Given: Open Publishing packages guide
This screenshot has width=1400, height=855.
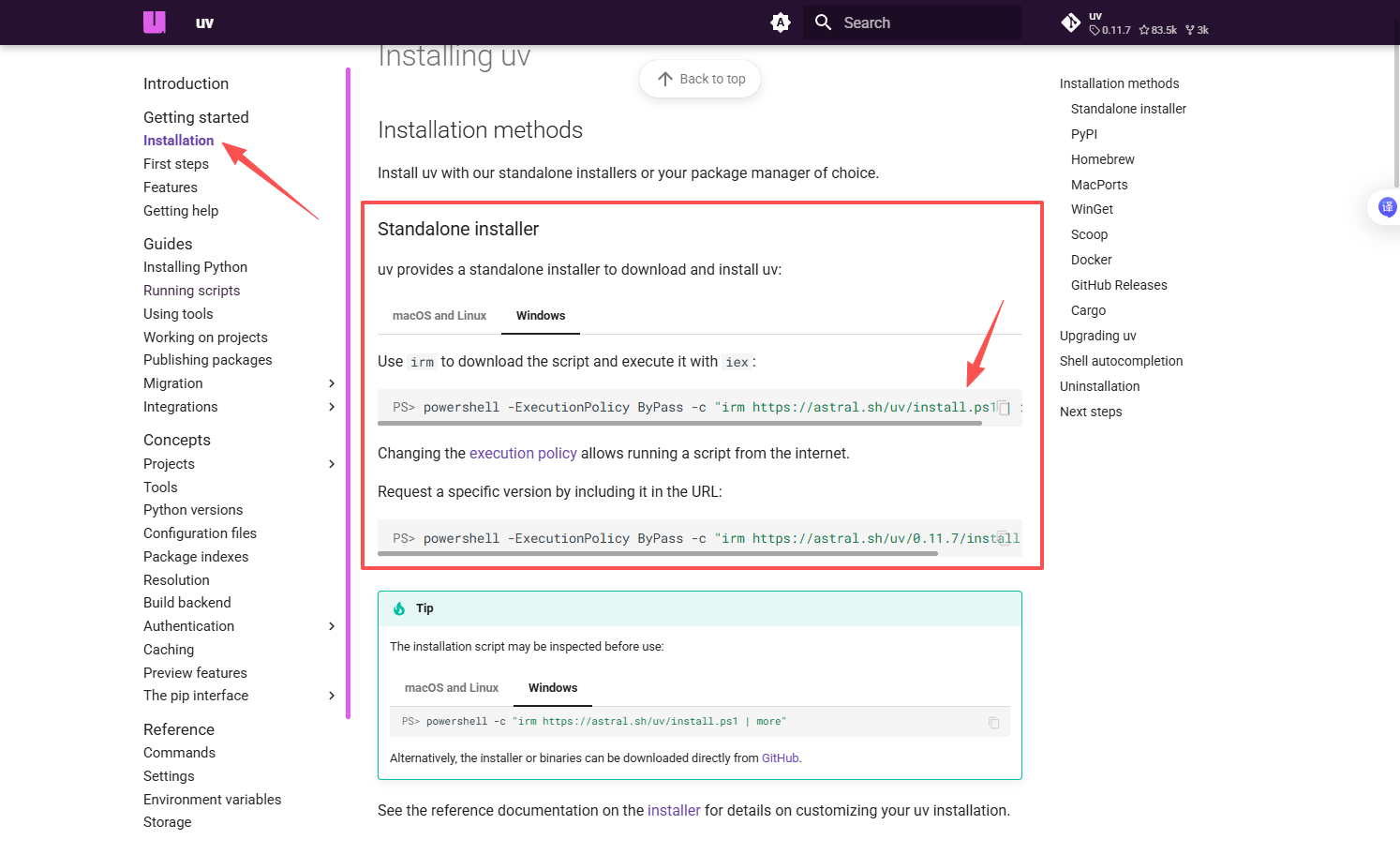Looking at the screenshot, I should click(207, 360).
